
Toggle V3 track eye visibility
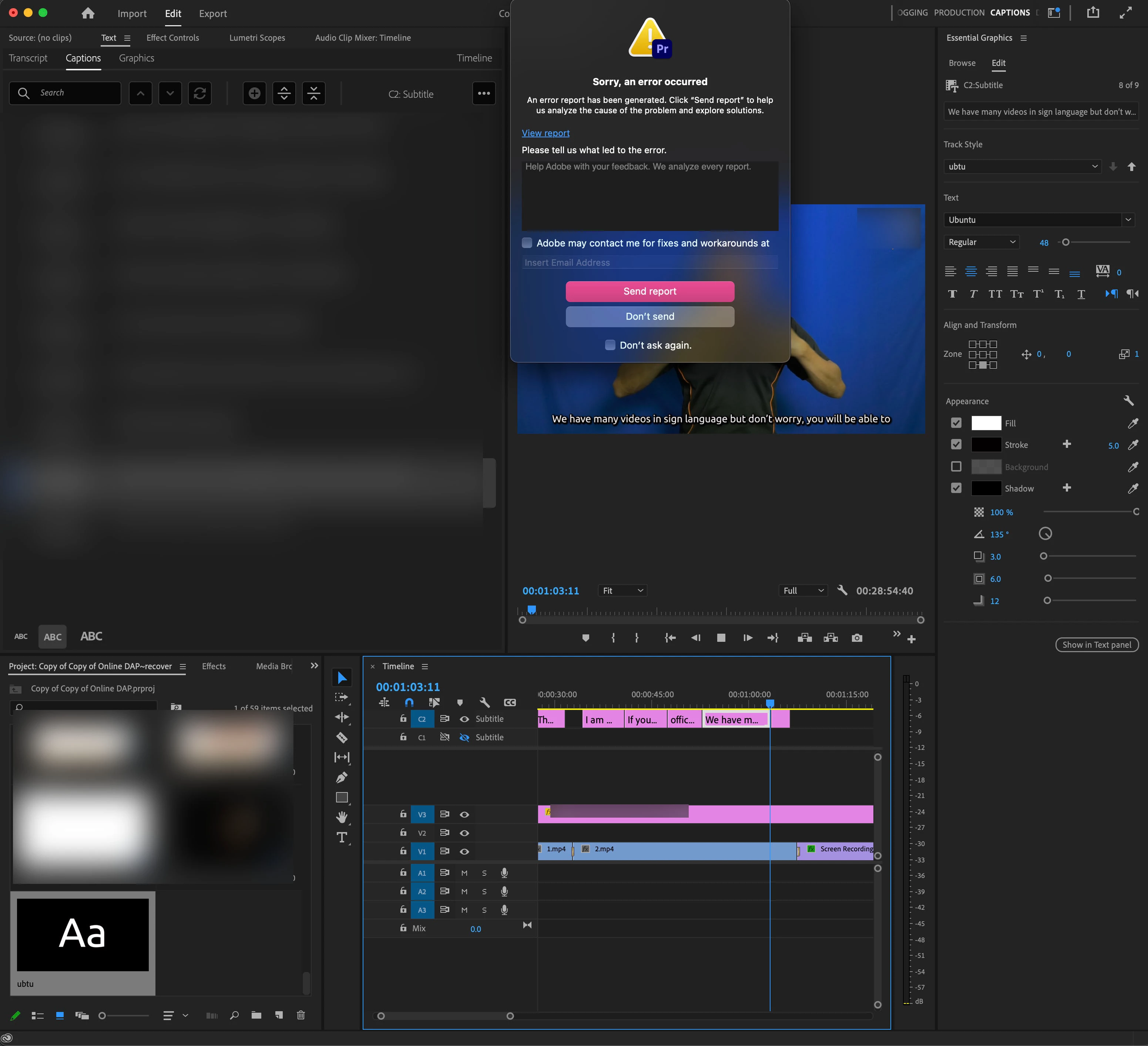point(465,815)
